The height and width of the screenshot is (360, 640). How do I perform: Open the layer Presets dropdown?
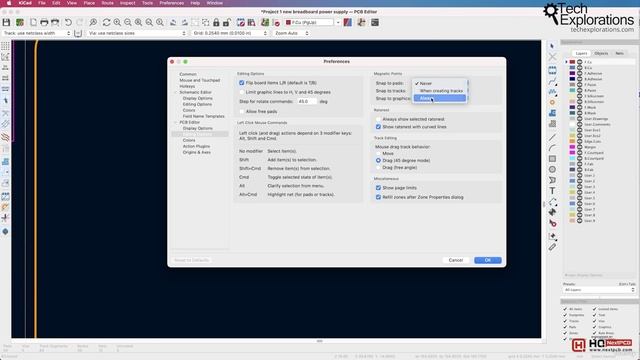[x=599, y=290]
